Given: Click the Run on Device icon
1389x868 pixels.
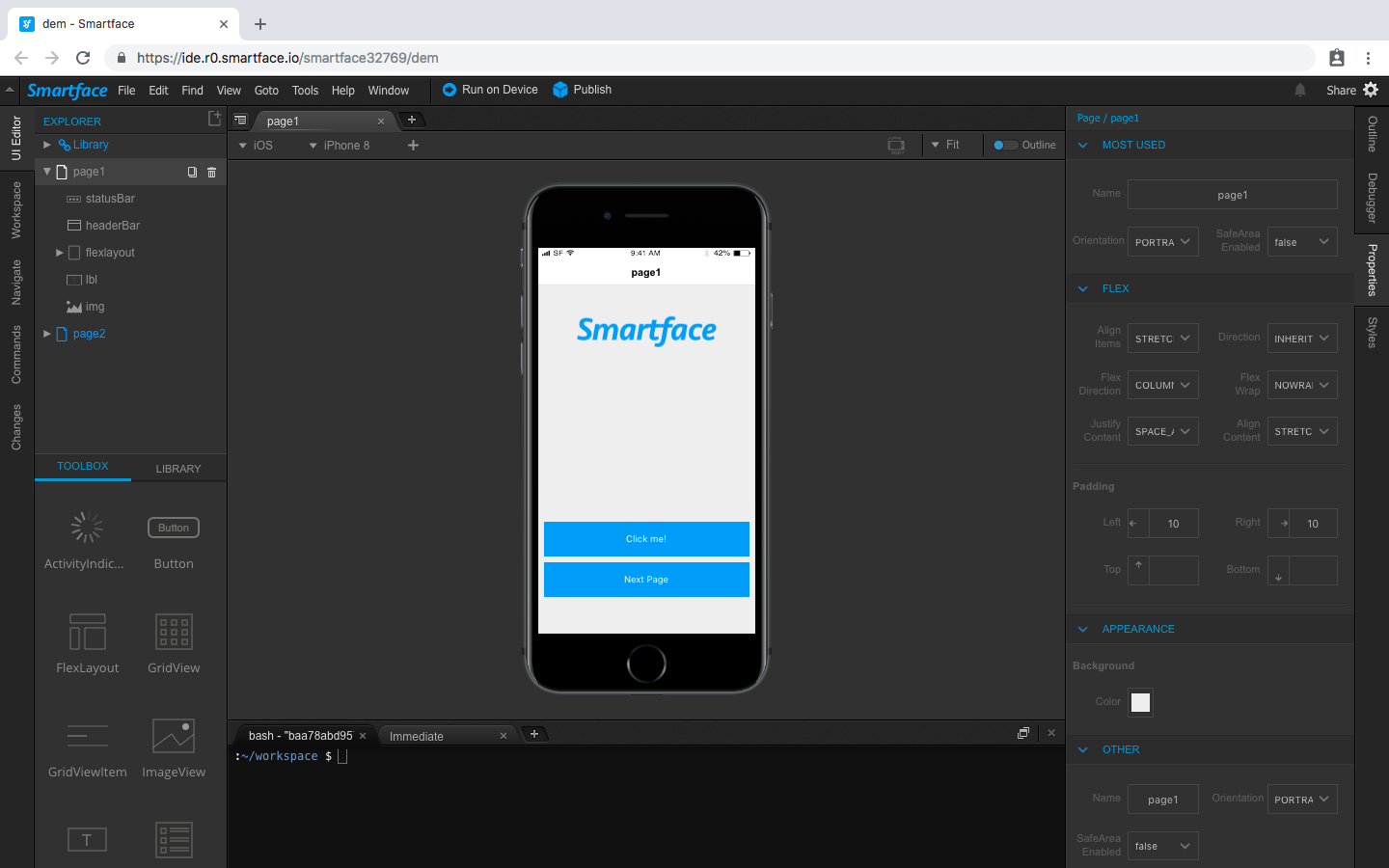Looking at the screenshot, I should click(x=449, y=90).
